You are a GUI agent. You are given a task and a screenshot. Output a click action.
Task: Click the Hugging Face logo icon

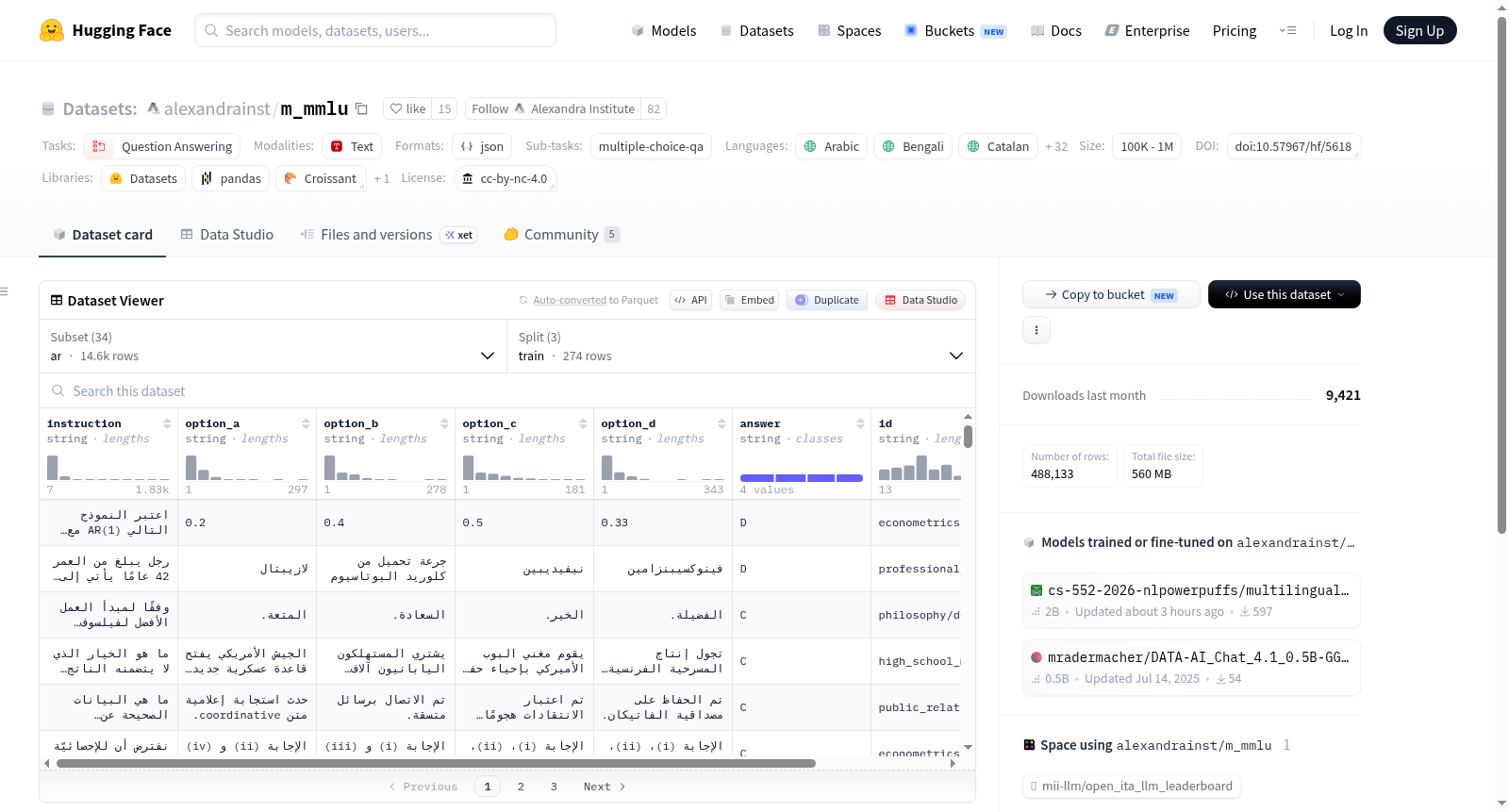[52, 30]
